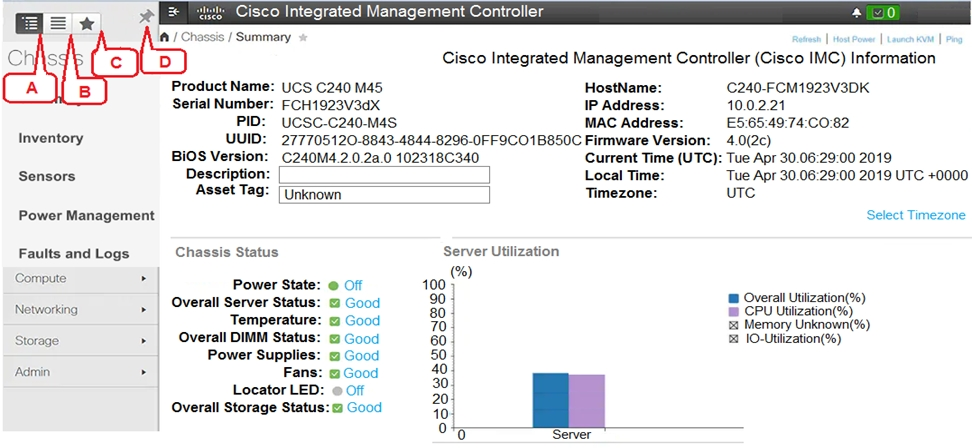Add Summary page to favorites star
This screenshot has height=448, width=972.
303,37
